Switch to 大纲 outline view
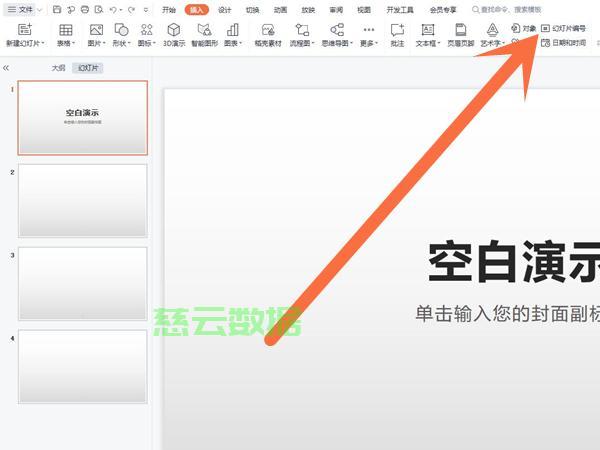The width and height of the screenshot is (600, 450). (60, 68)
